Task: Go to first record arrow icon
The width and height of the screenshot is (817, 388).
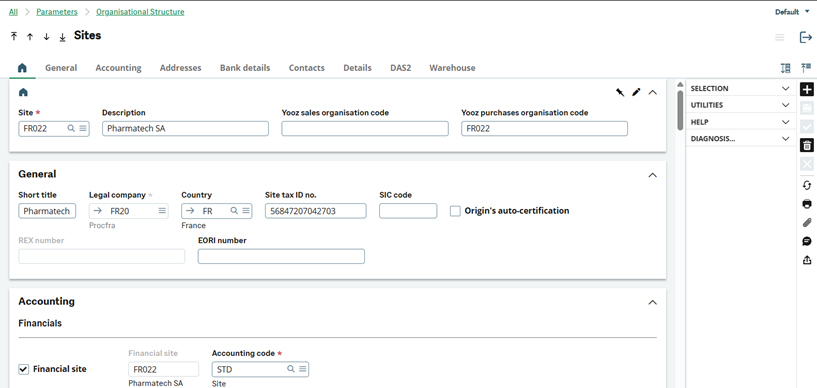Action: tap(14, 36)
